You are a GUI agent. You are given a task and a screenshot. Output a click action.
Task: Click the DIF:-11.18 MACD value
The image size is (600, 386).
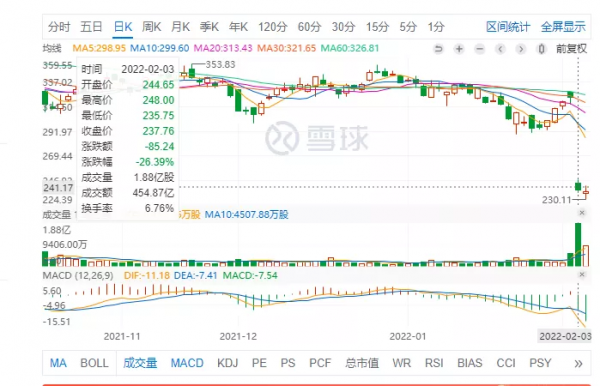tap(147, 275)
